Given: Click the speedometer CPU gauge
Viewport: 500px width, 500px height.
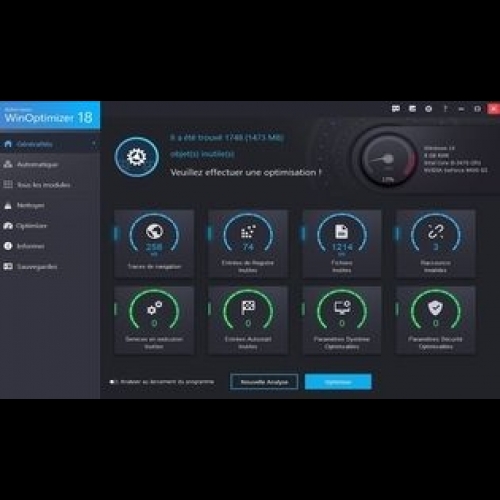Looking at the screenshot, I should [x=387, y=159].
